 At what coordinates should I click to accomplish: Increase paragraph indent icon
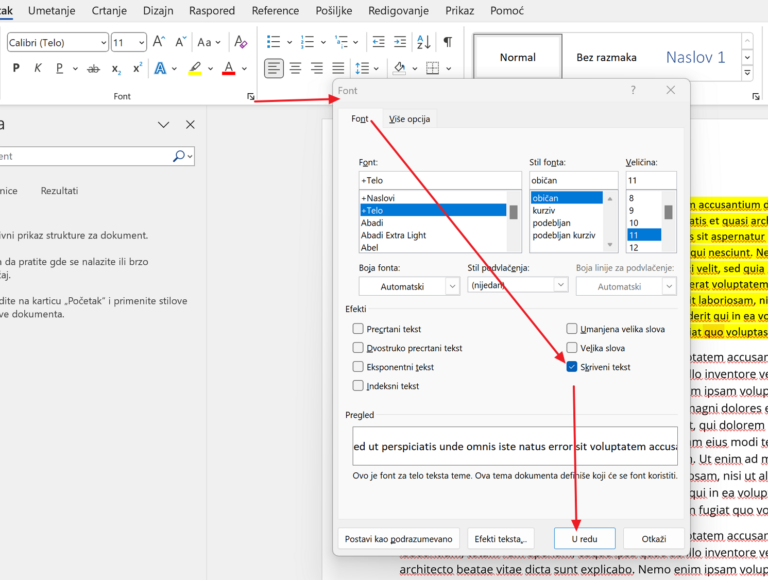coord(400,42)
